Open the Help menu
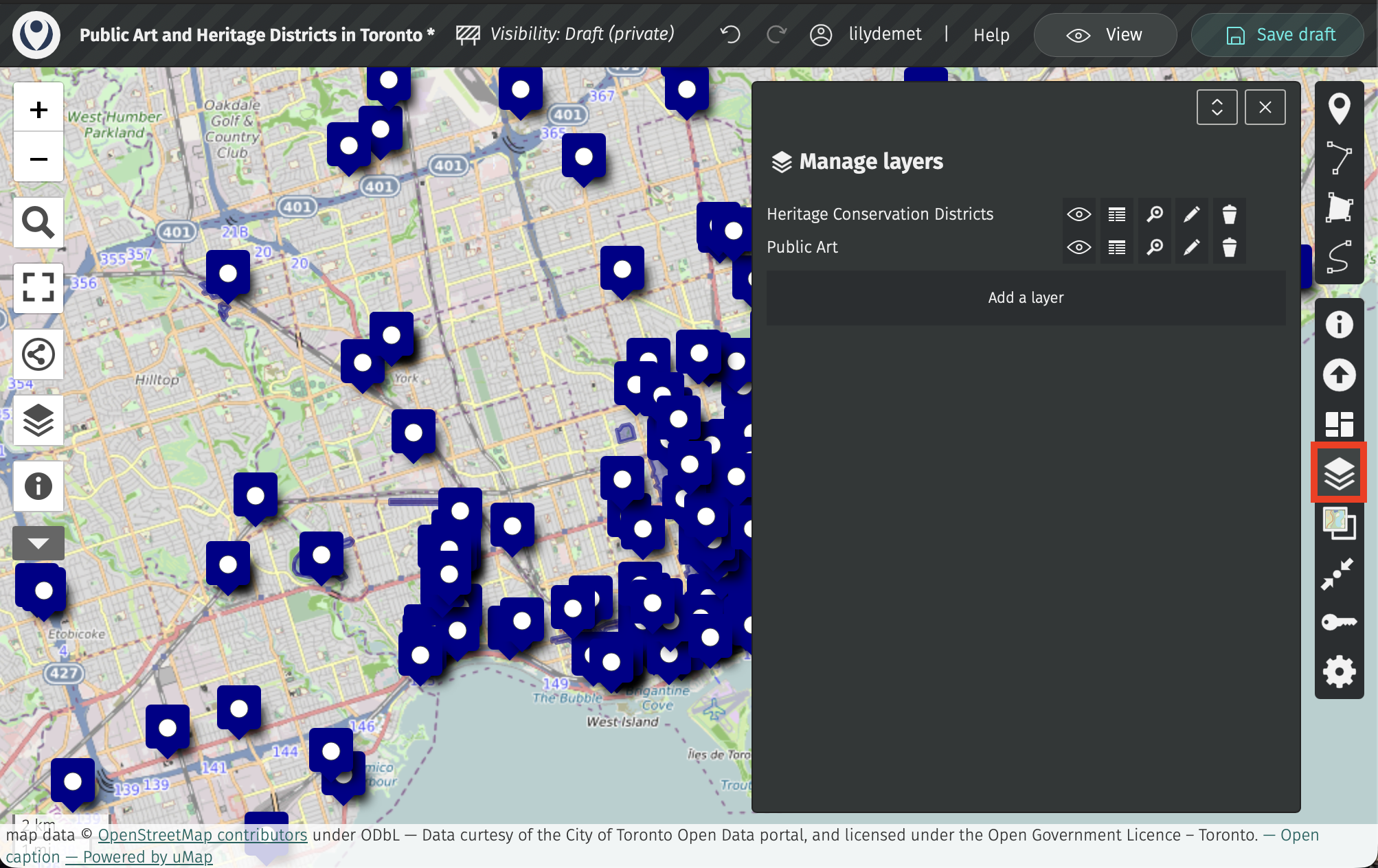 click(x=991, y=35)
